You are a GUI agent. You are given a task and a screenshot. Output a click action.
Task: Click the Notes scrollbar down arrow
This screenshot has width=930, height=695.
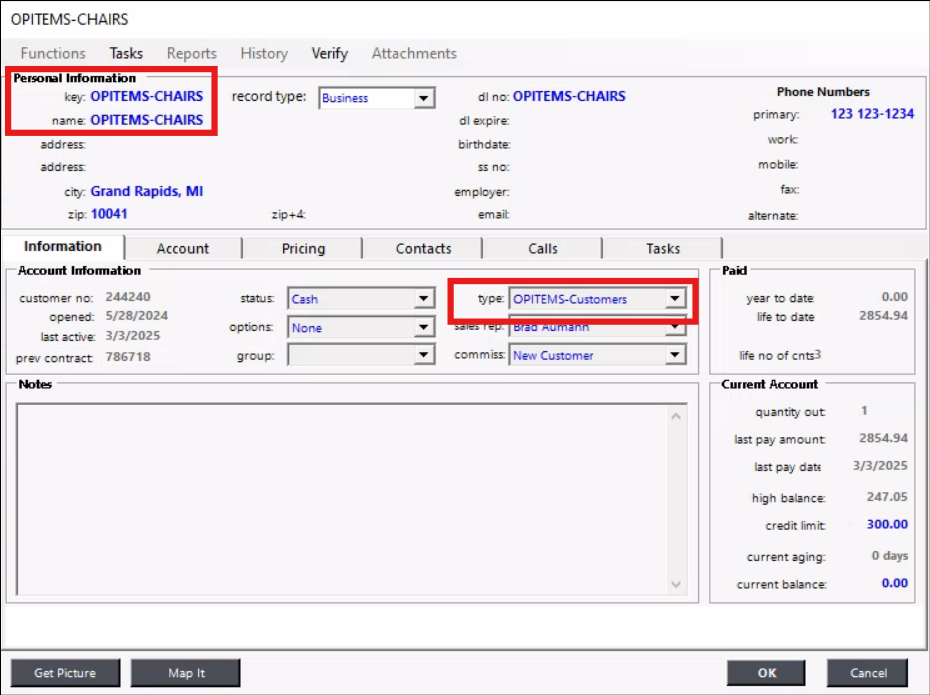tap(676, 584)
